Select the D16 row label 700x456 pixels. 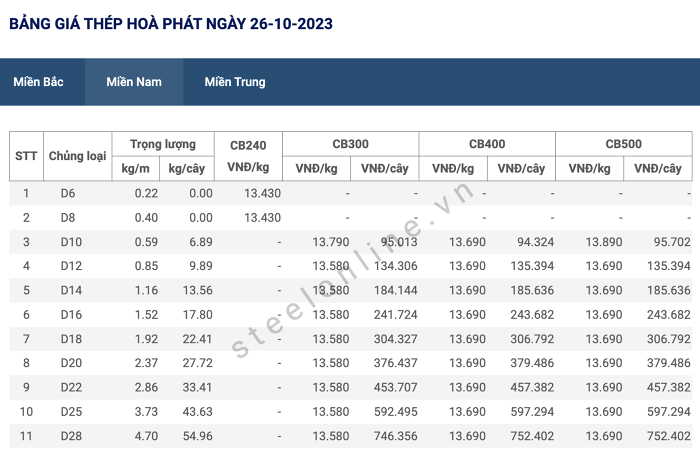coord(71,315)
